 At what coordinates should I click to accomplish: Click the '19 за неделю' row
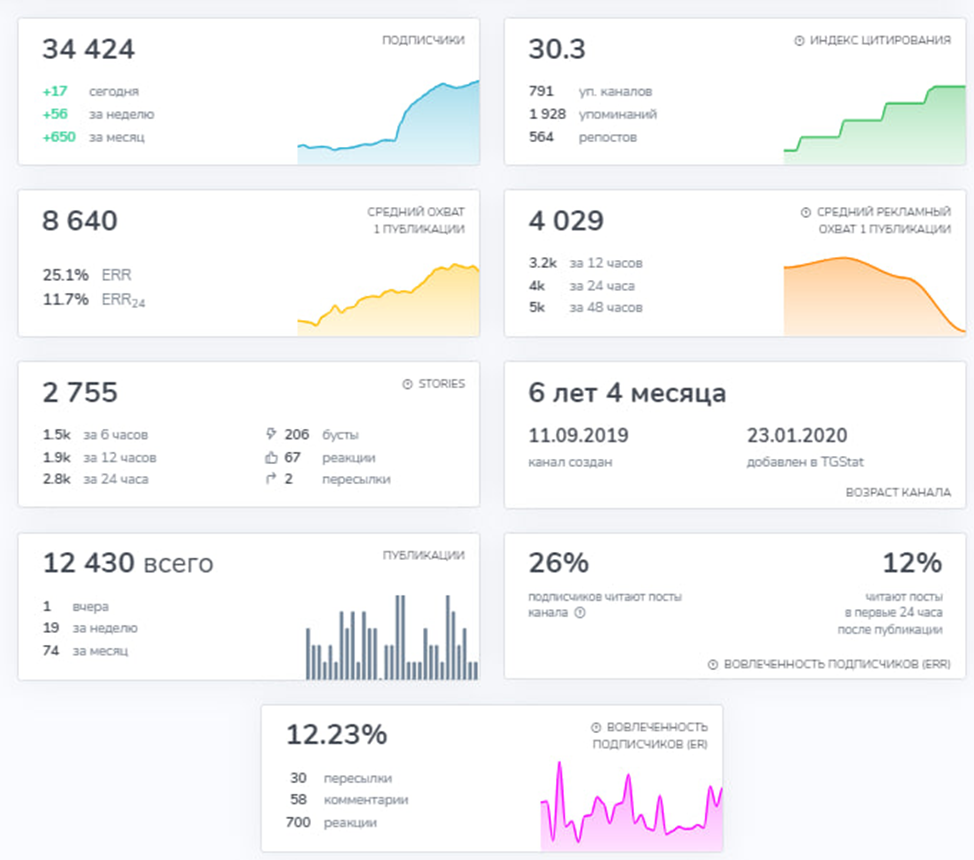click(90, 628)
